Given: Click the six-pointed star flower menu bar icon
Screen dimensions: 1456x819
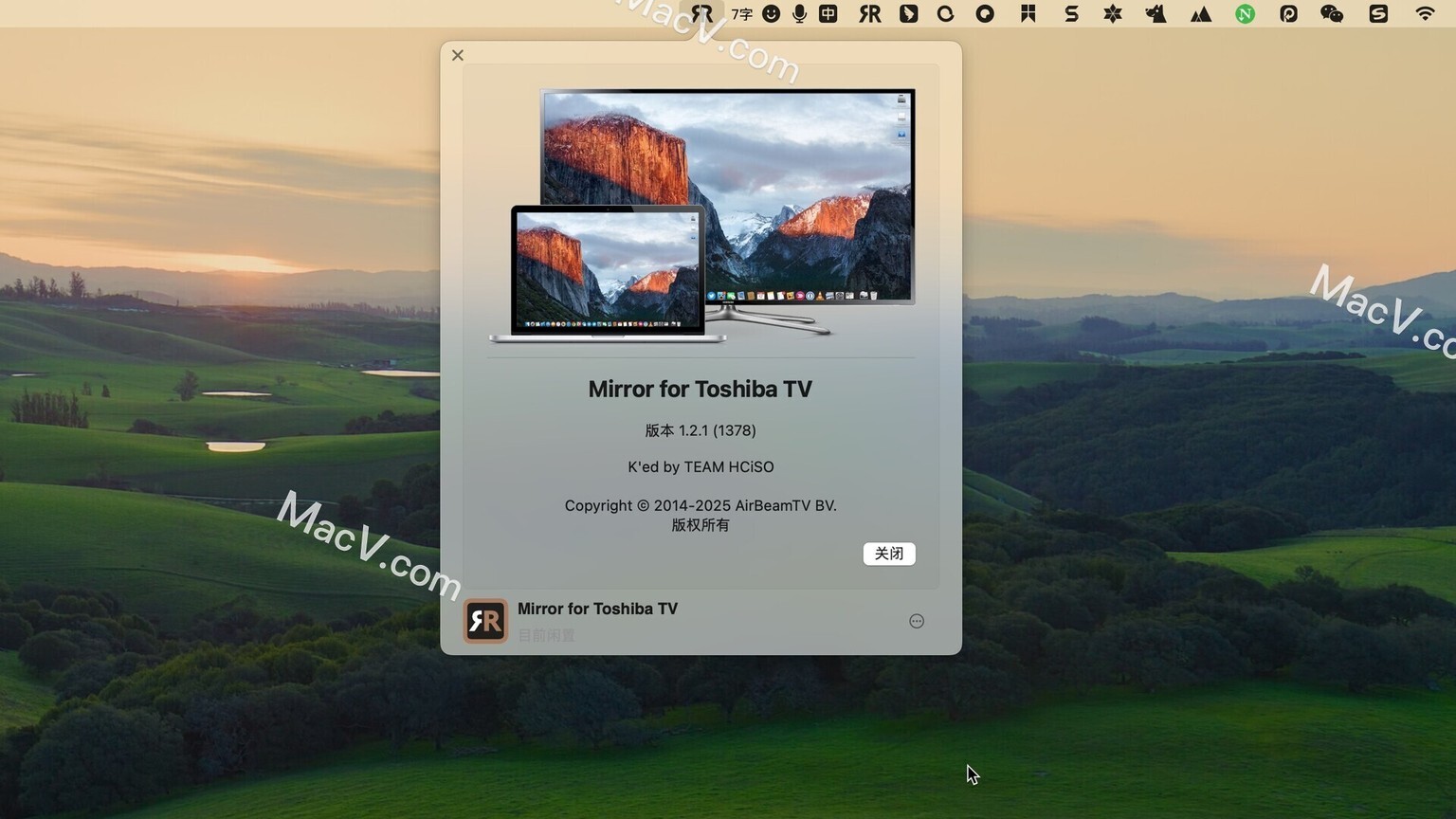Looking at the screenshot, I should click(1113, 13).
